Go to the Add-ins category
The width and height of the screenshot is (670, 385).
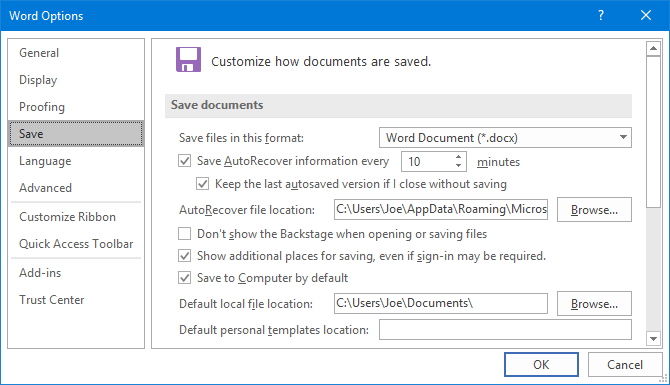(x=76, y=273)
